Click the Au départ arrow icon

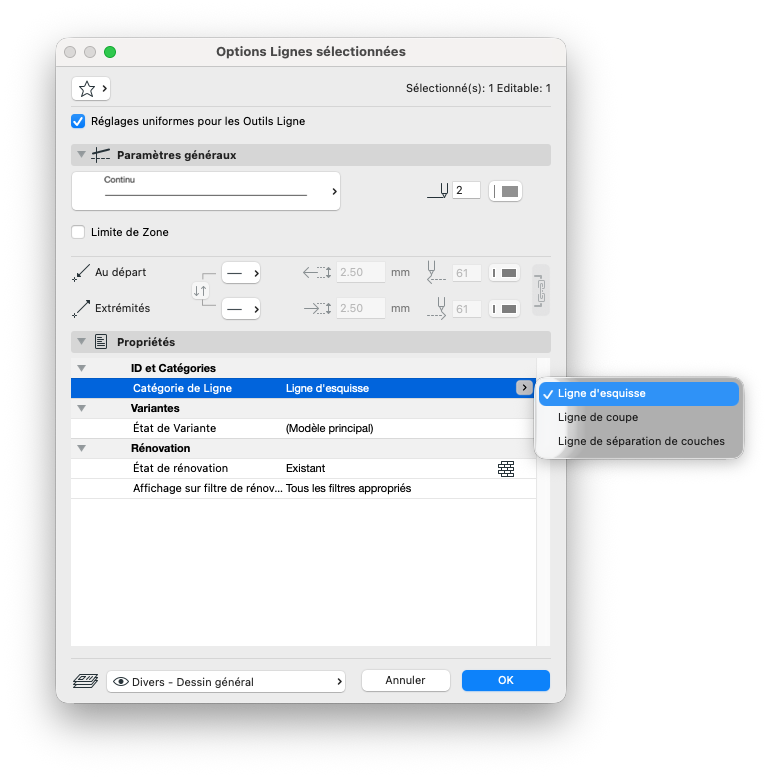tap(81, 273)
